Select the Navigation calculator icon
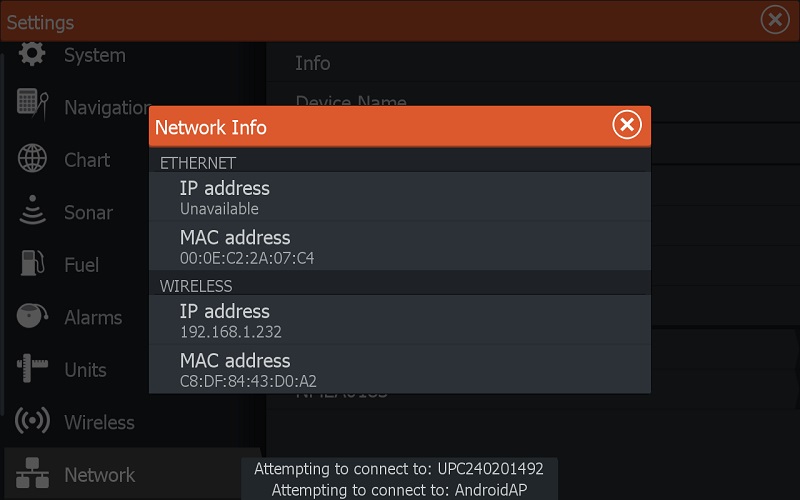Image resolution: width=800 pixels, height=500 pixels. [x=32, y=107]
